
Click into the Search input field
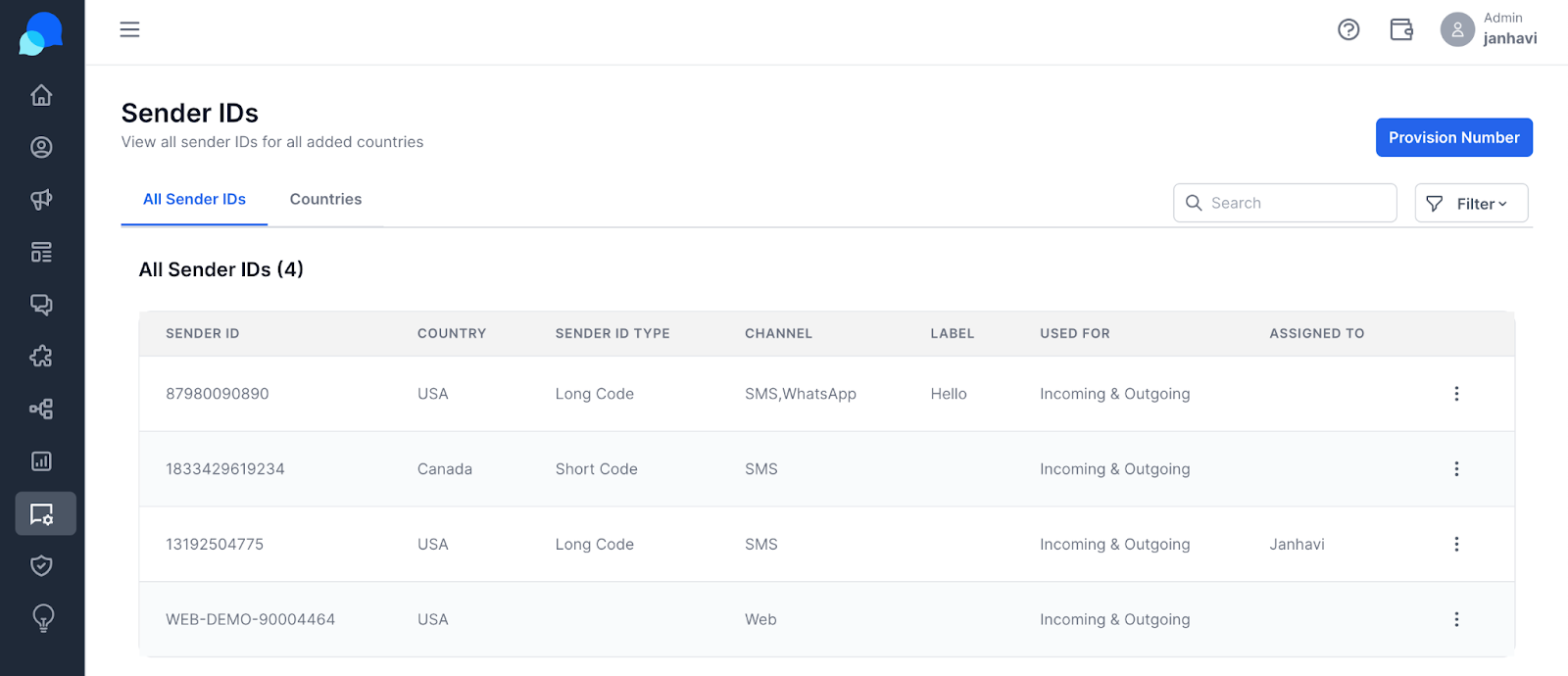click(1285, 203)
